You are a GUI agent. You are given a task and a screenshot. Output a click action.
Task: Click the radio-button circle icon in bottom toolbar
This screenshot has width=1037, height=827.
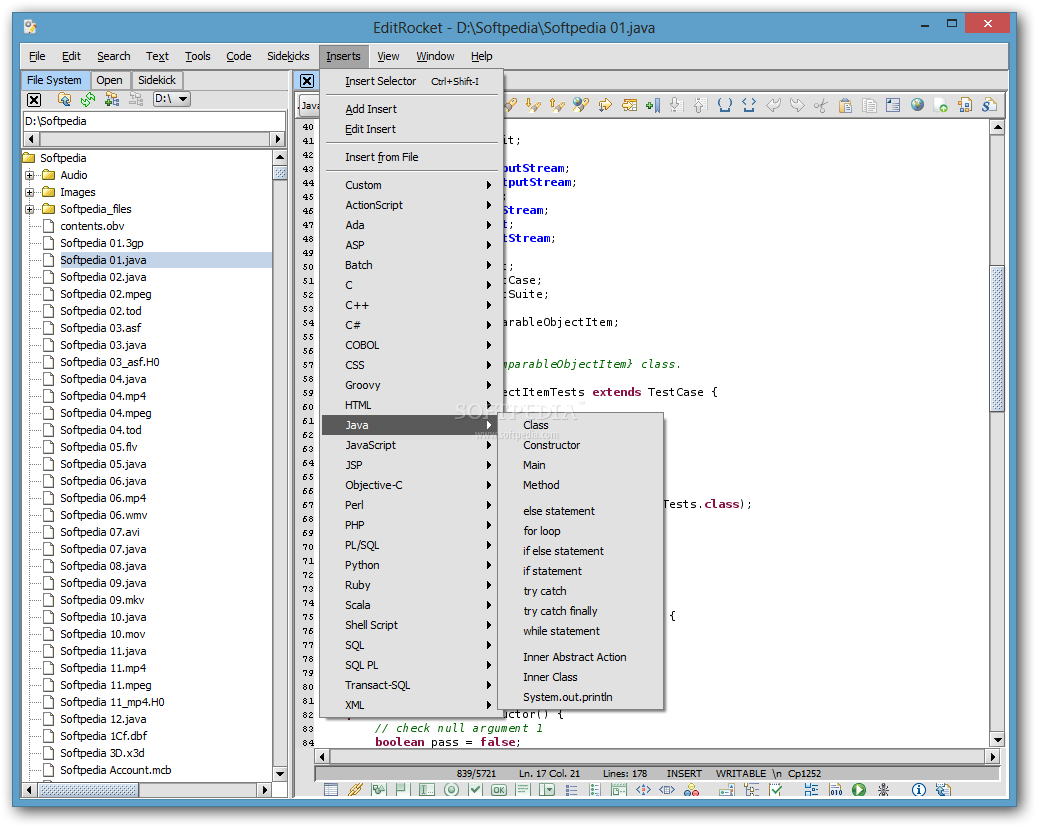[x=451, y=789]
